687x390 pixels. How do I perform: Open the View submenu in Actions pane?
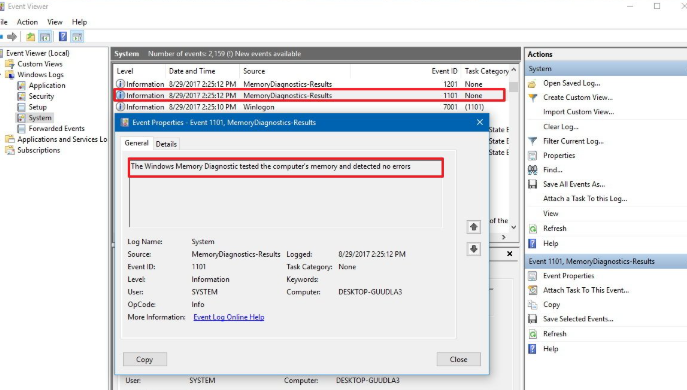pyautogui.click(x=551, y=213)
